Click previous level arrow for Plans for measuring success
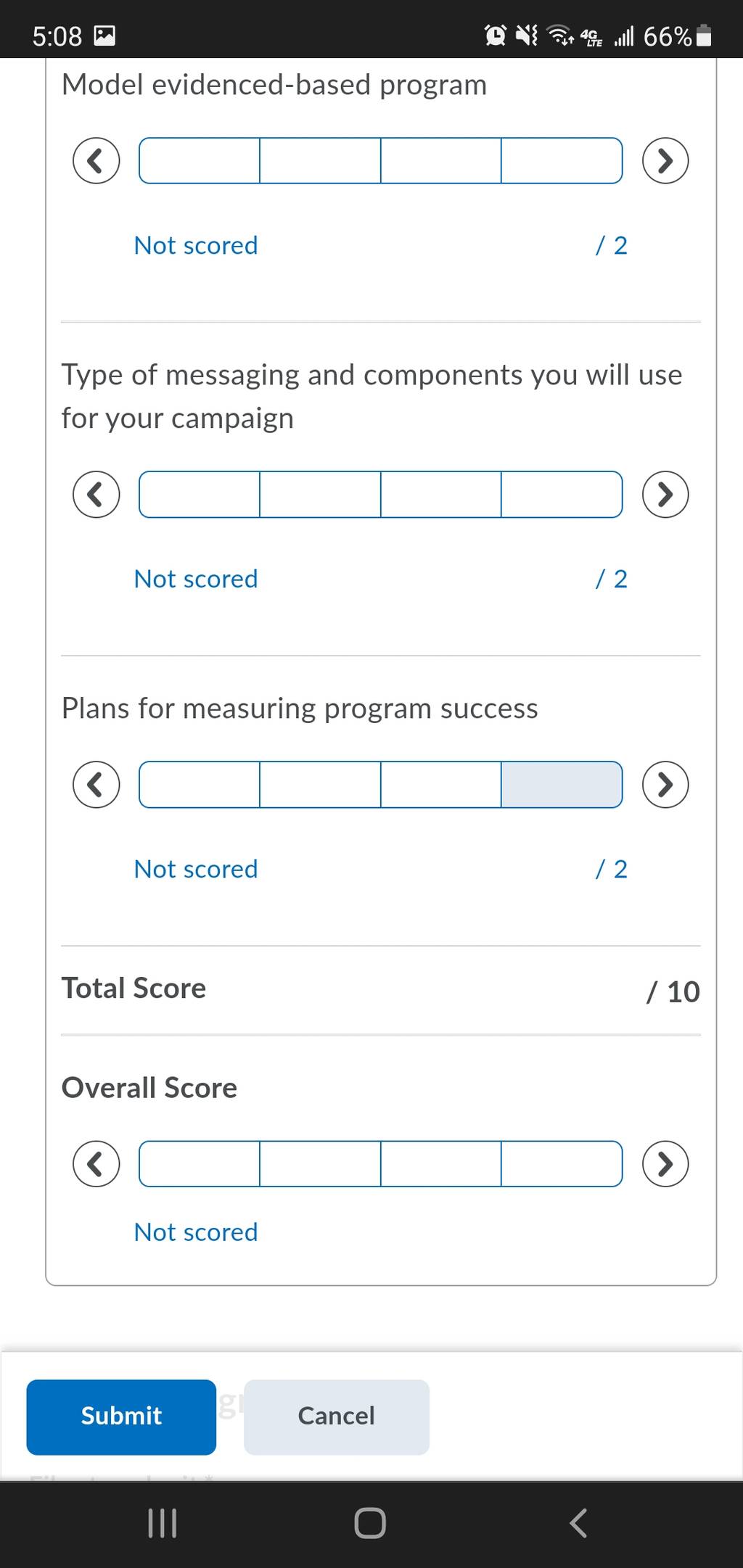 [x=97, y=784]
